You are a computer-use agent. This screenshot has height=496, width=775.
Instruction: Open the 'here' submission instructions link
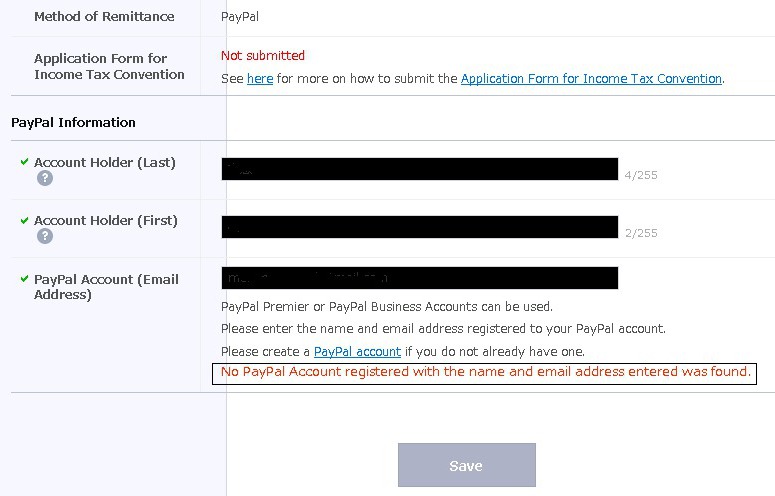point(260,79)
